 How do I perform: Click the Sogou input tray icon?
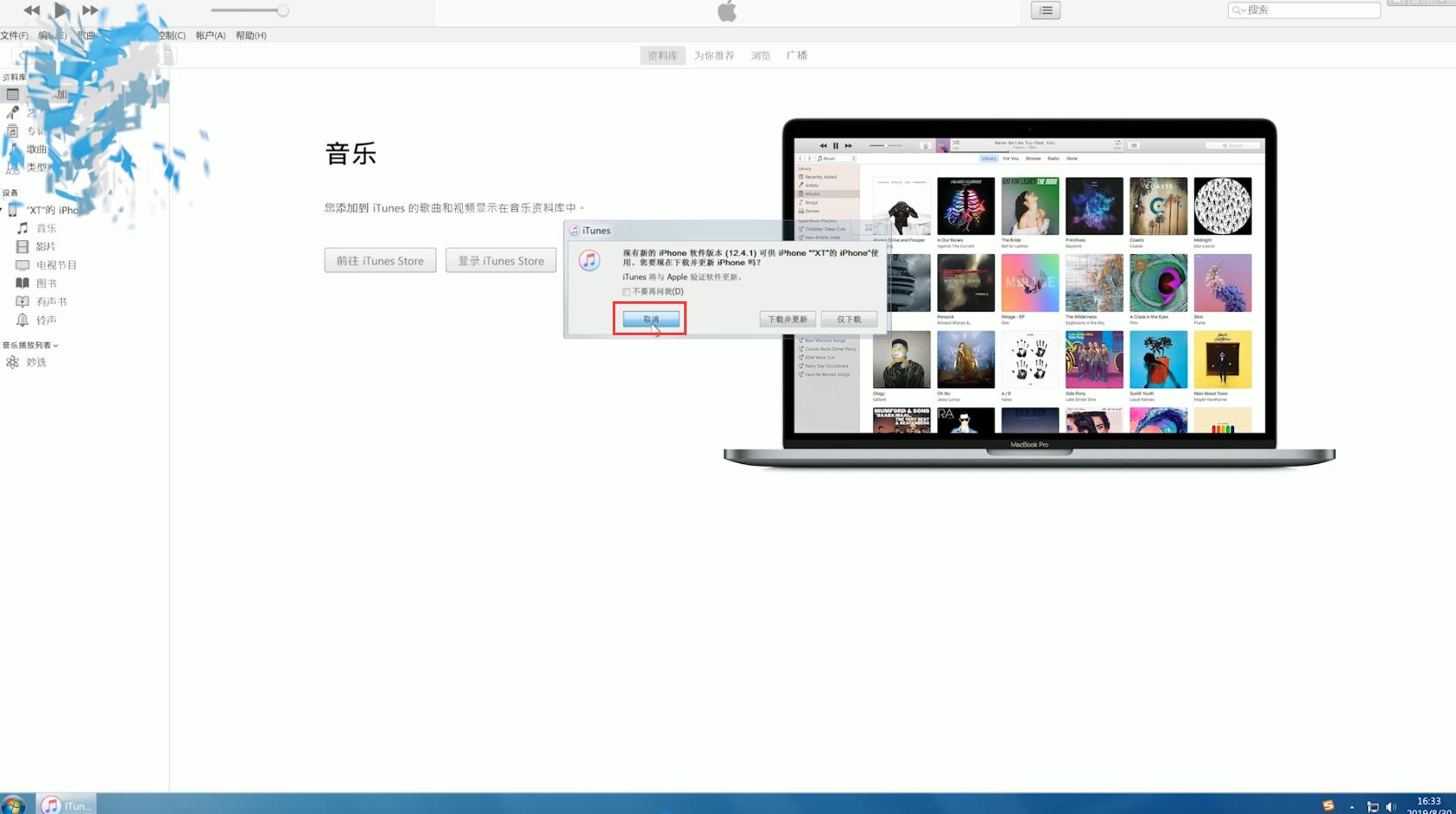pos(1328,806)
